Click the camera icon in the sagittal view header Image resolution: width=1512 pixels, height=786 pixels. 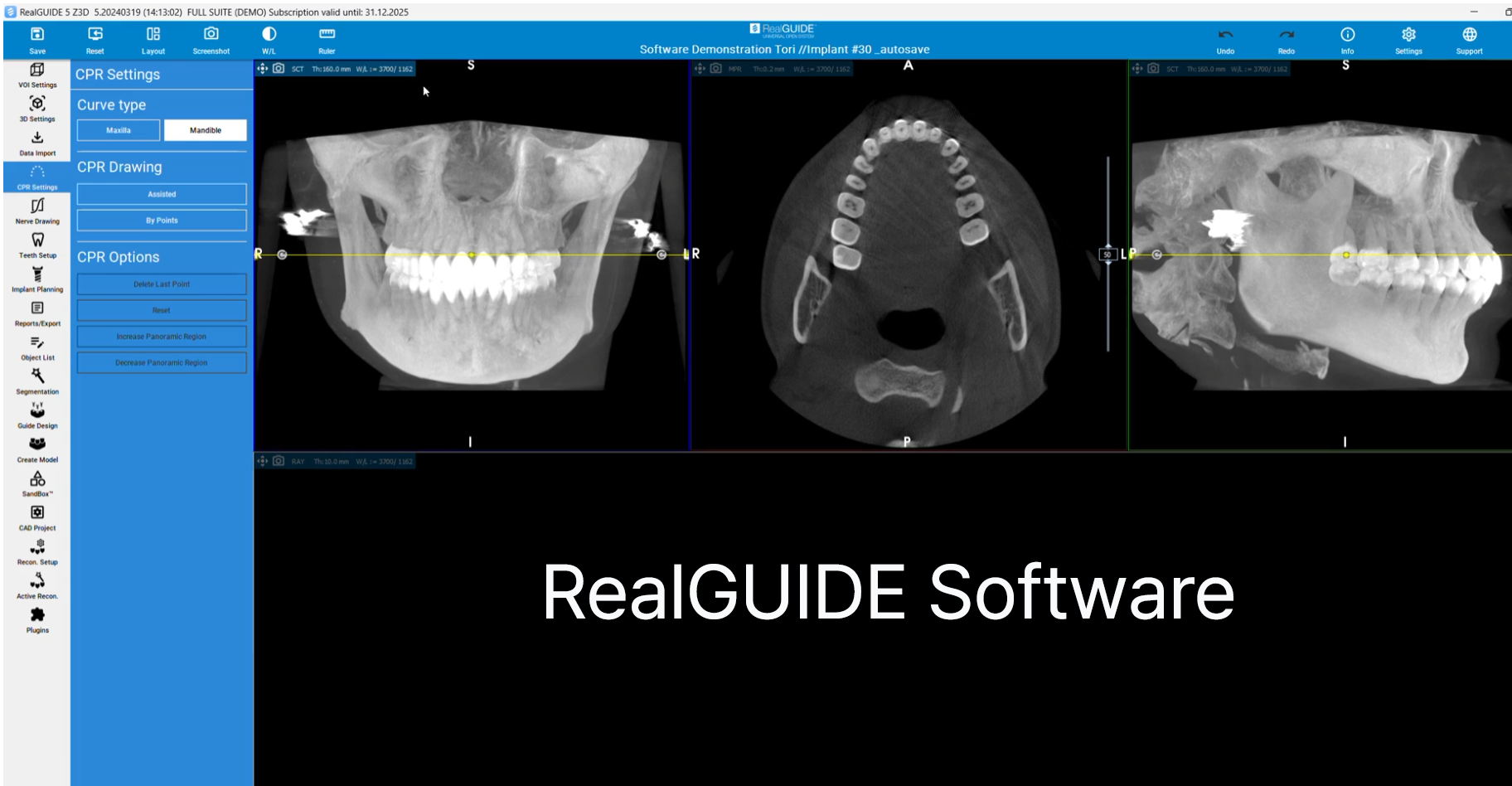coord(1153,69)
